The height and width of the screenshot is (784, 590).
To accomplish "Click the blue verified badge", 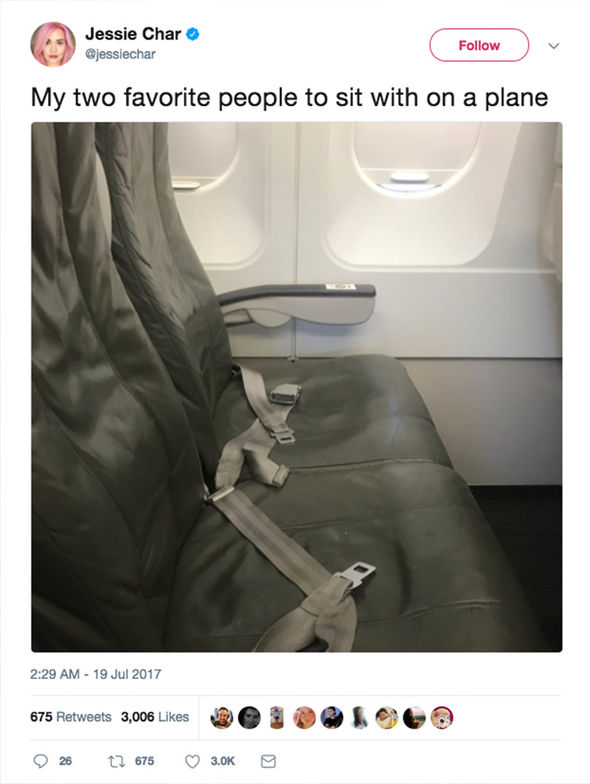I will [x=193, y=34].
